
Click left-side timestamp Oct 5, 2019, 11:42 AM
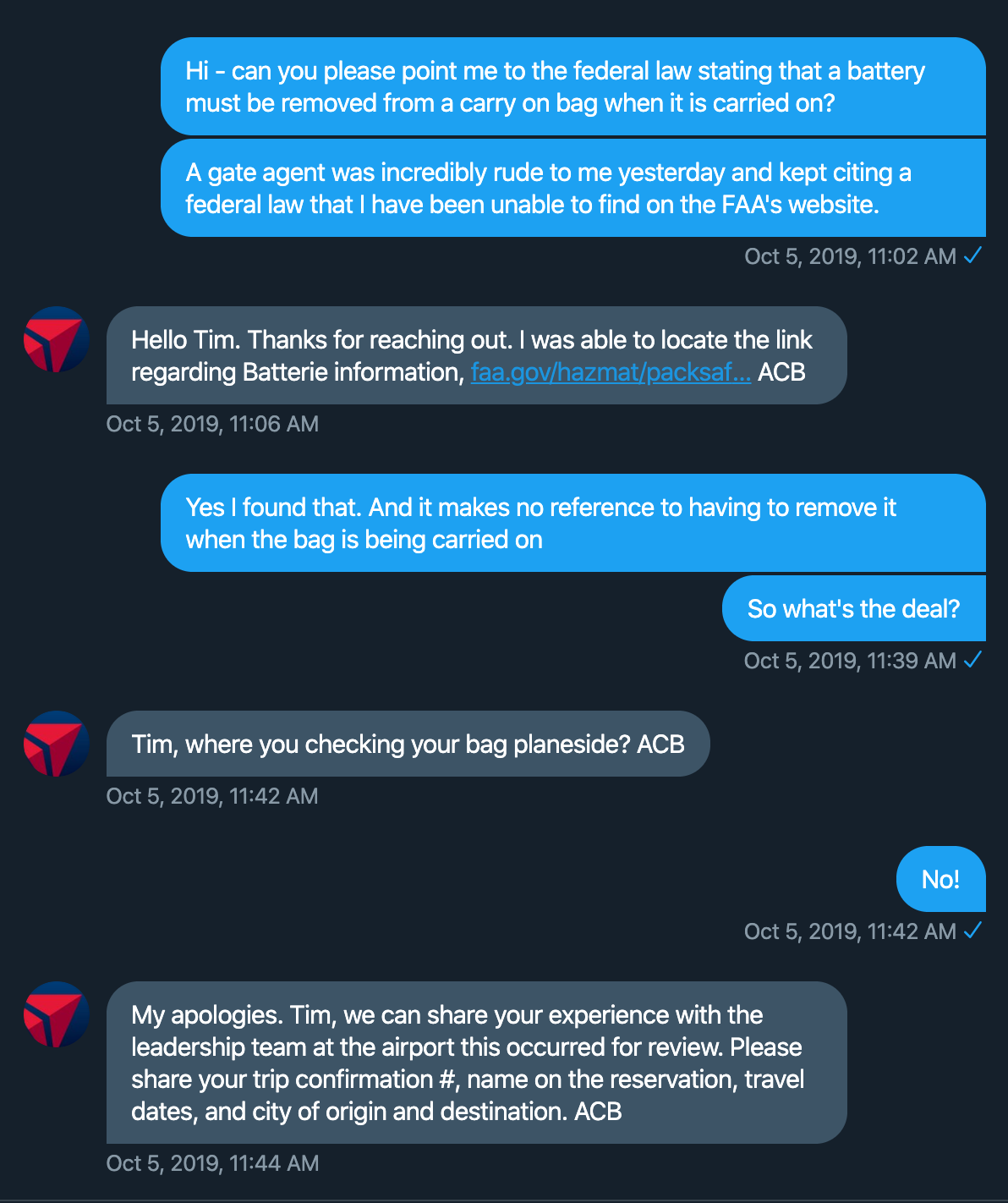pyautogui.click(x=212, y=796)
